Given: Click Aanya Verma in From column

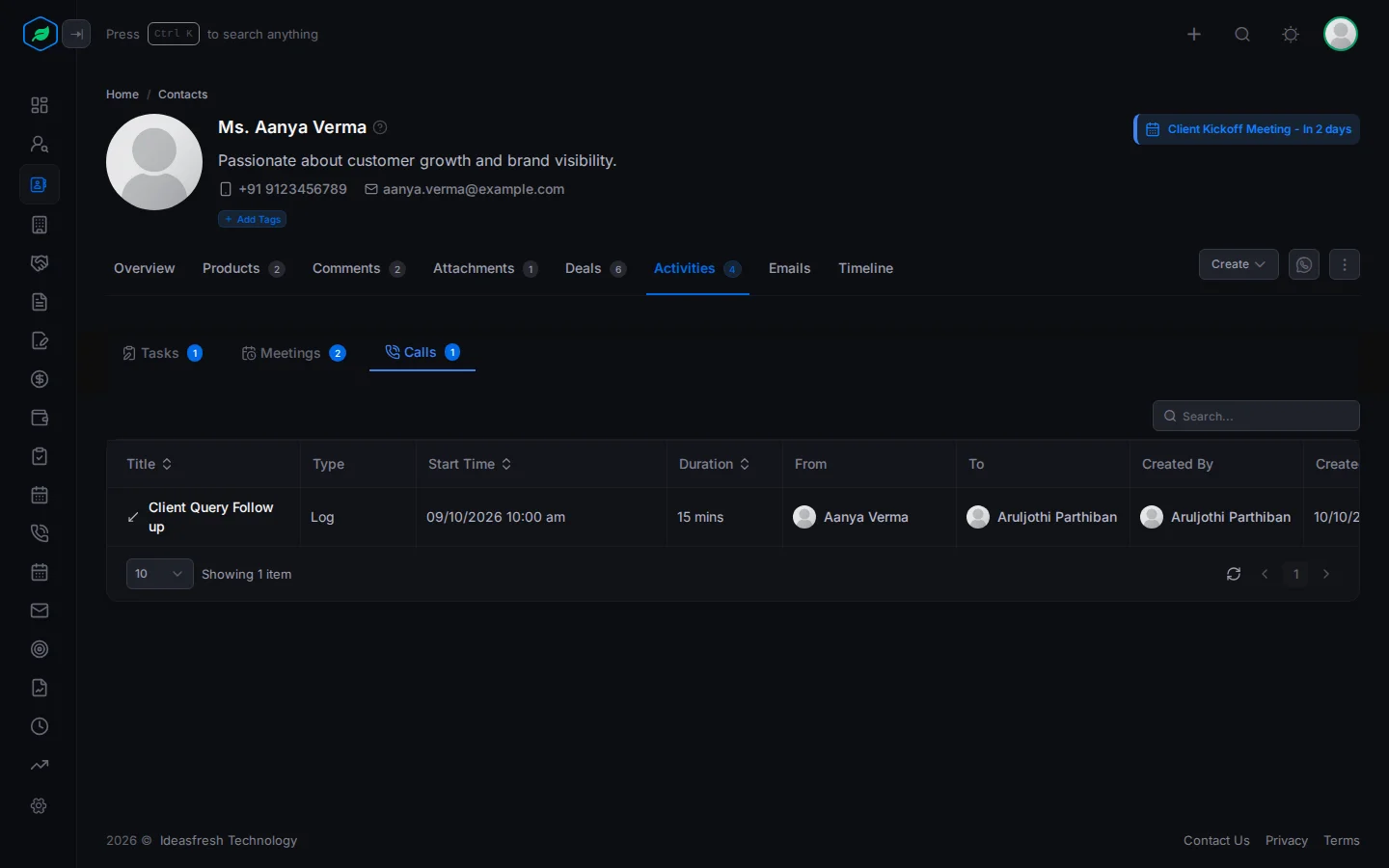Looking at the screenshot, I should (x=865, y=517).
